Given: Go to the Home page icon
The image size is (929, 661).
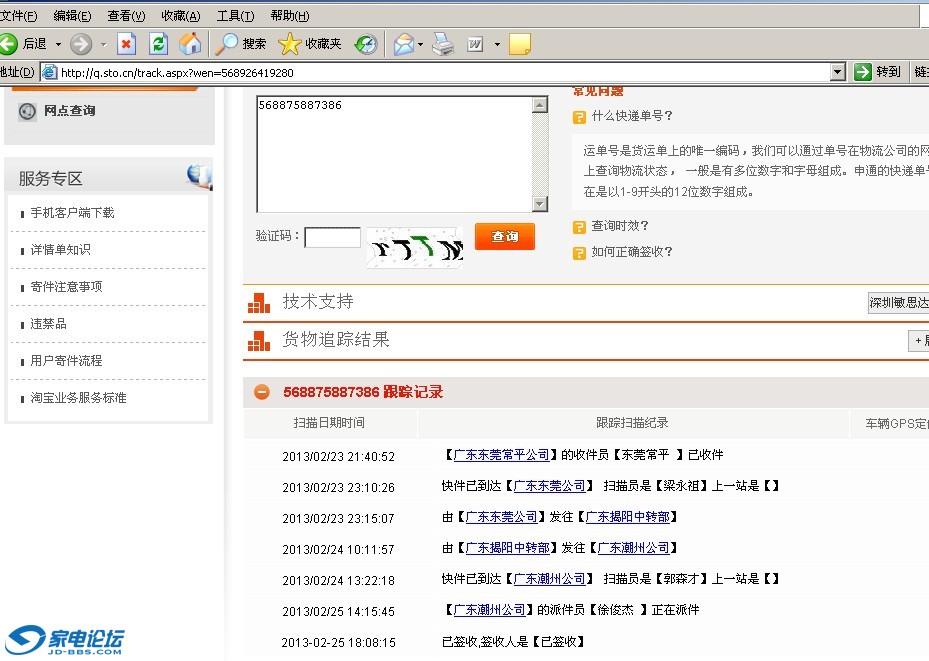Looking at the screenshot, I should (189, 44).
